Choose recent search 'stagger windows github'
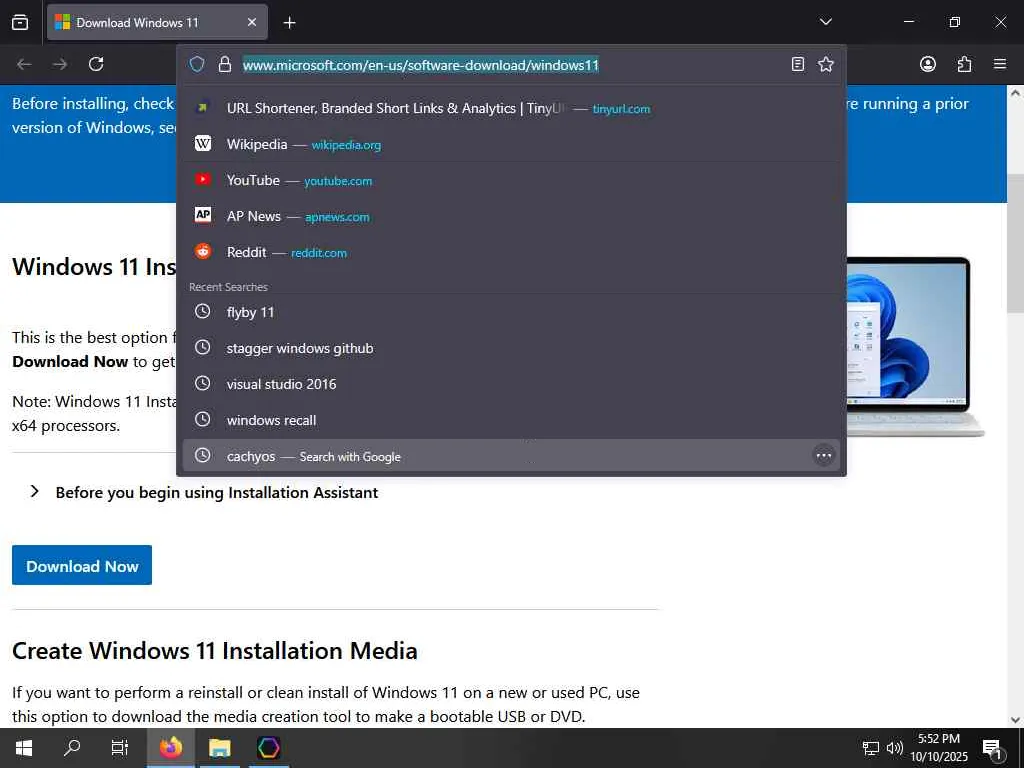The image size is (1024, 768). click(511, 348)
